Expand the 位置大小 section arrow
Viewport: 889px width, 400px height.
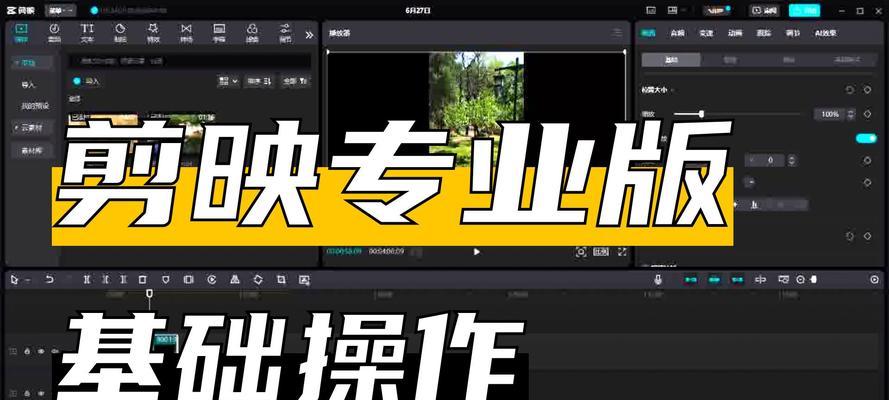tap(673, 90)
